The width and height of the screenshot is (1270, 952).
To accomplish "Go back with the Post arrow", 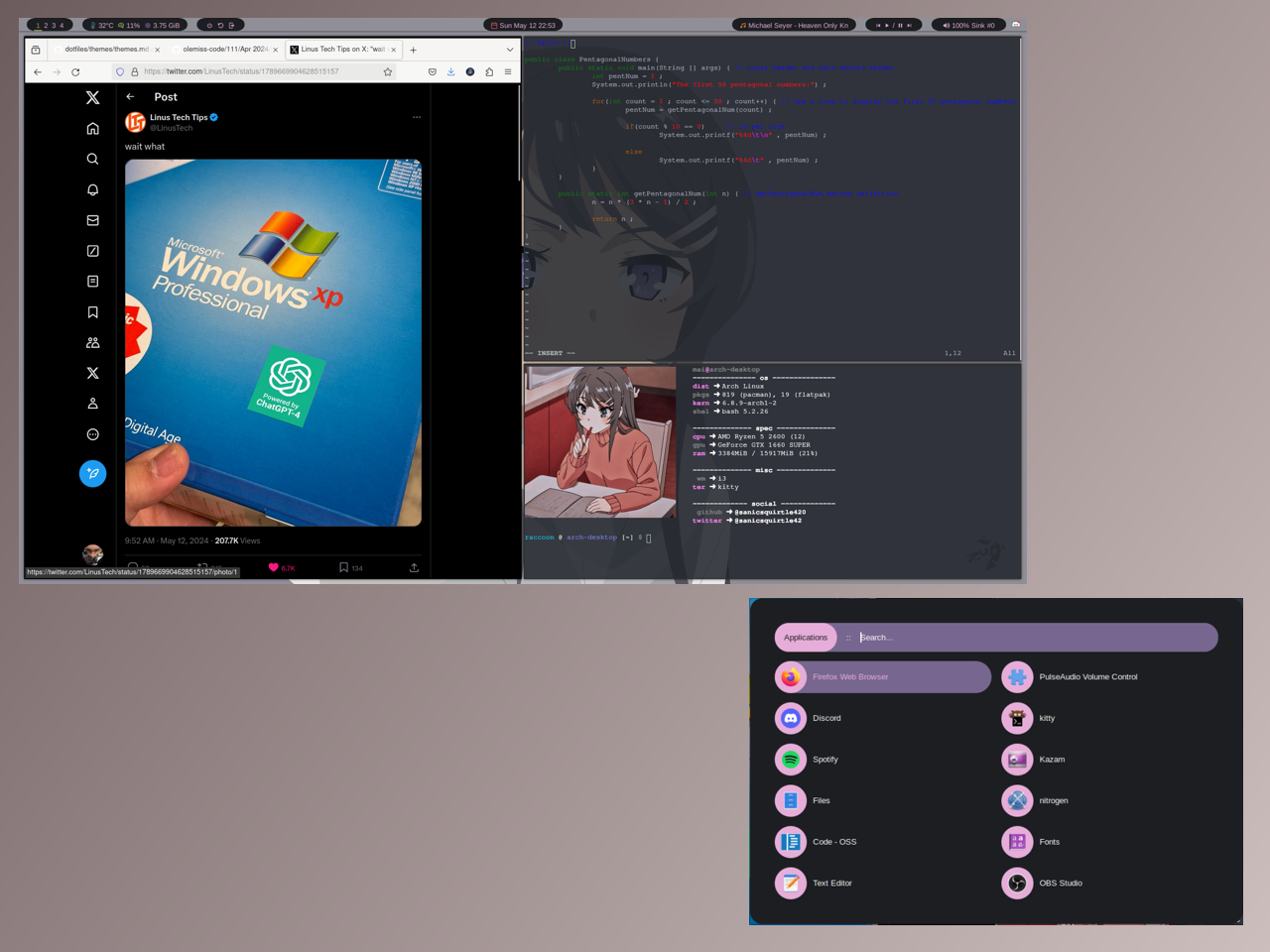I will click(x=130, y=97).
